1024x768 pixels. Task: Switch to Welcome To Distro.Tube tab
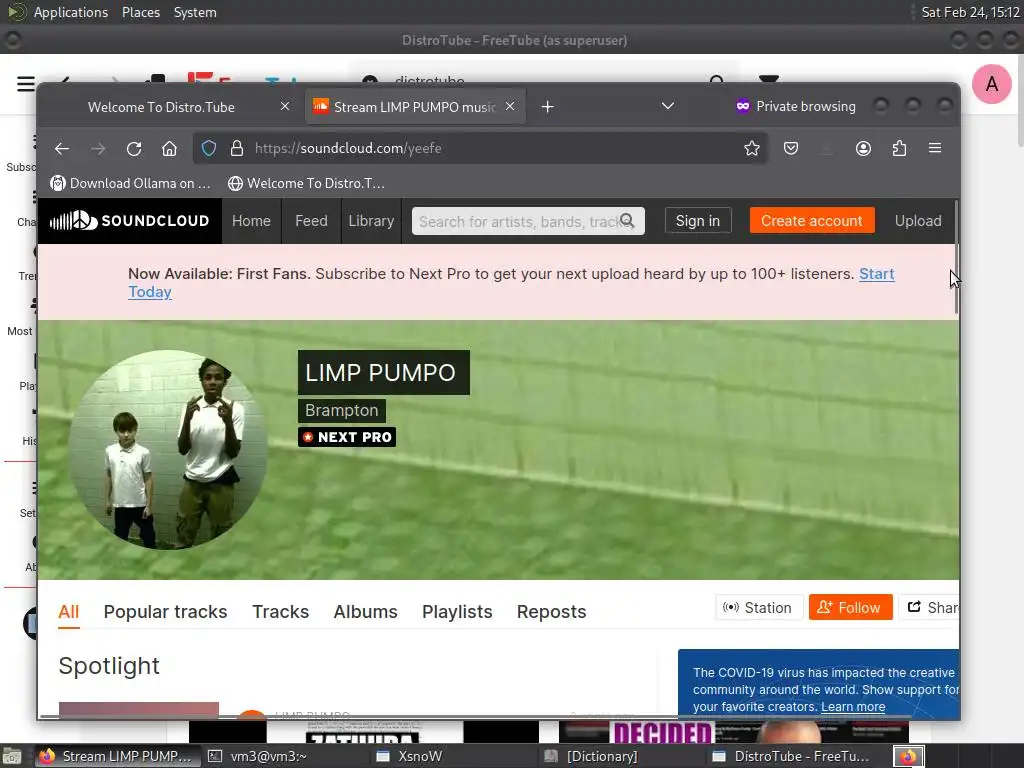[x=161, y=107]
